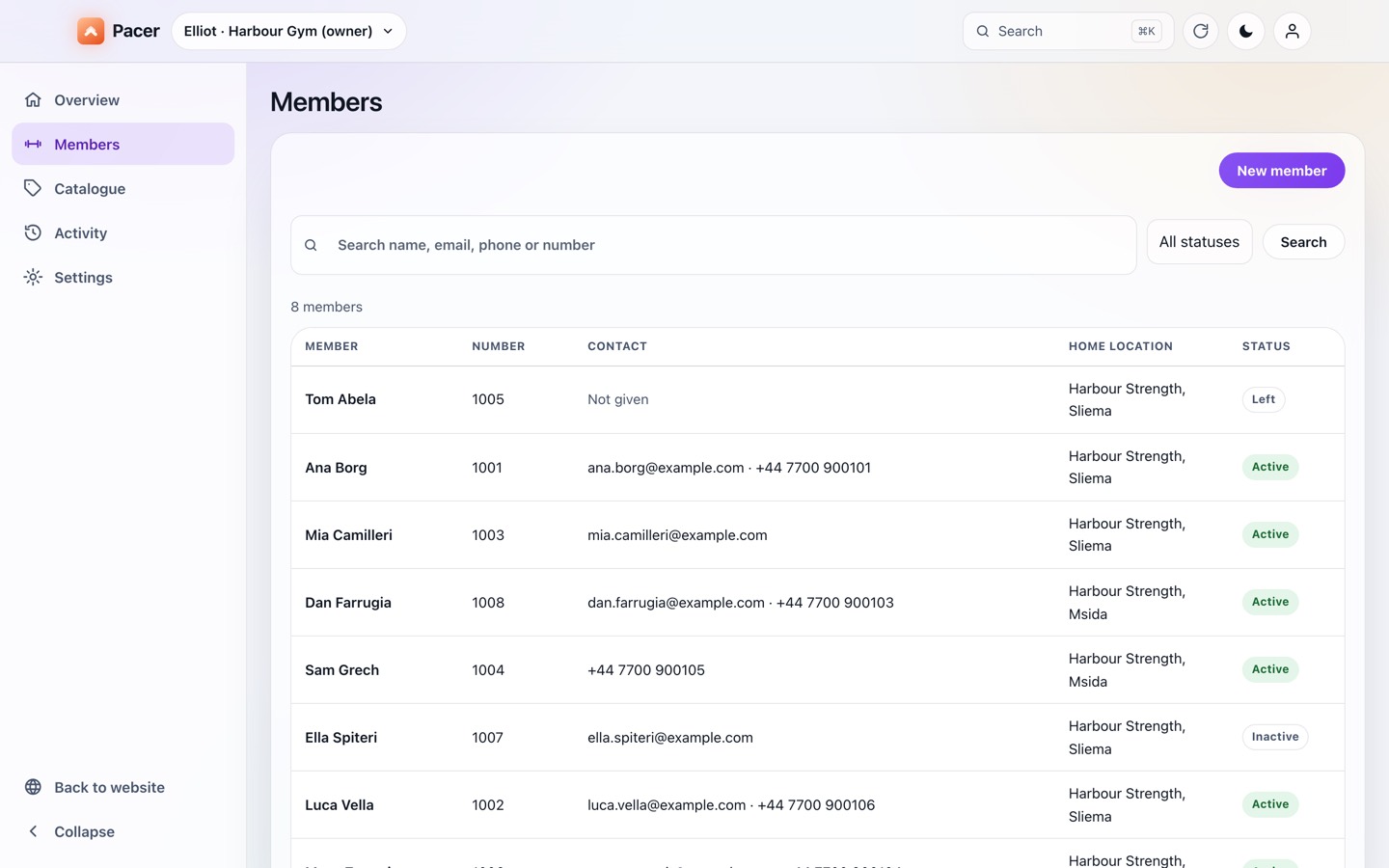Open member Luca Vella
1389x868 pixels.
(x=339, y=805)
